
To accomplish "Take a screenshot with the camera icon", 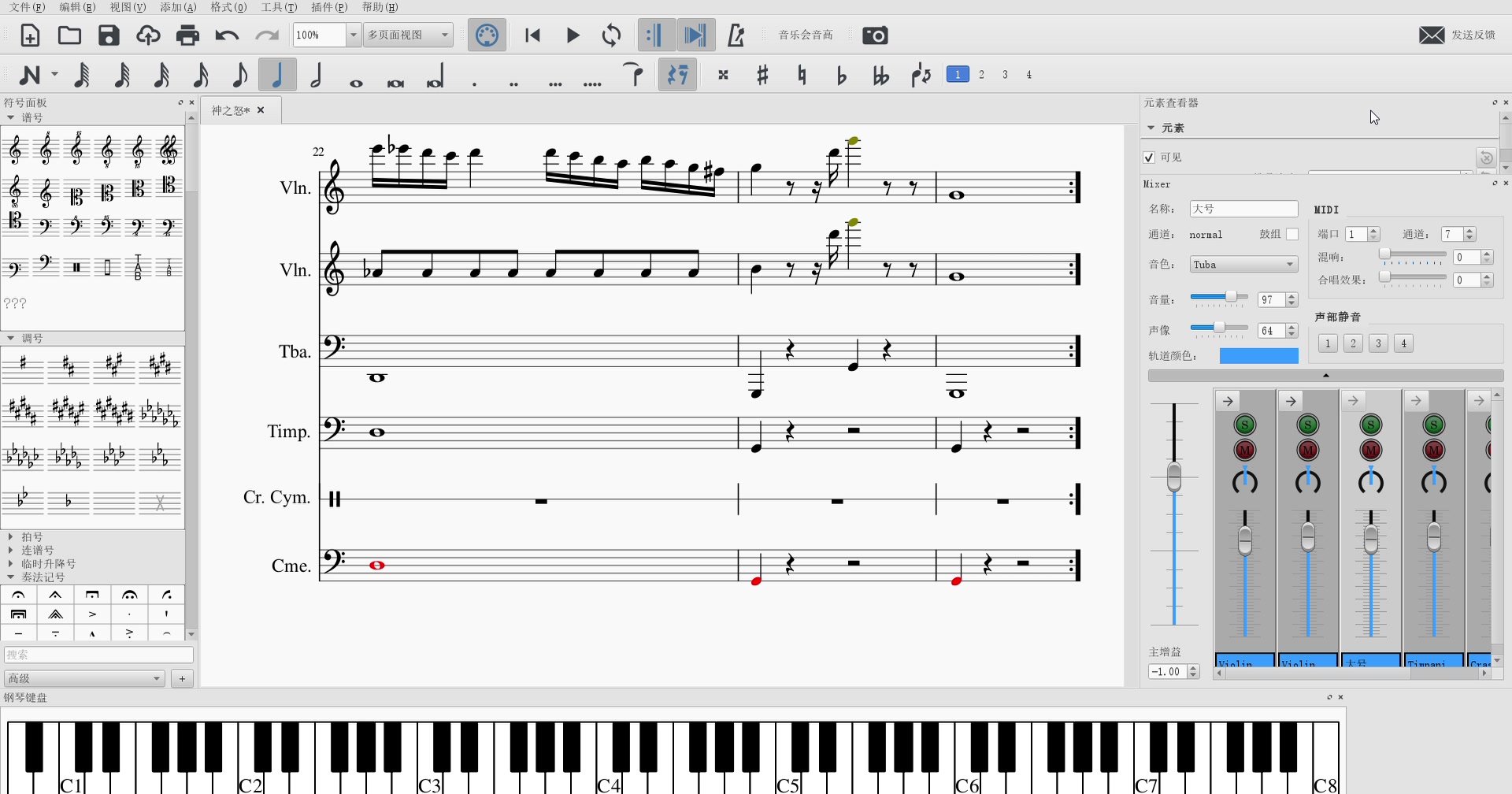I will tap(875, 35).
